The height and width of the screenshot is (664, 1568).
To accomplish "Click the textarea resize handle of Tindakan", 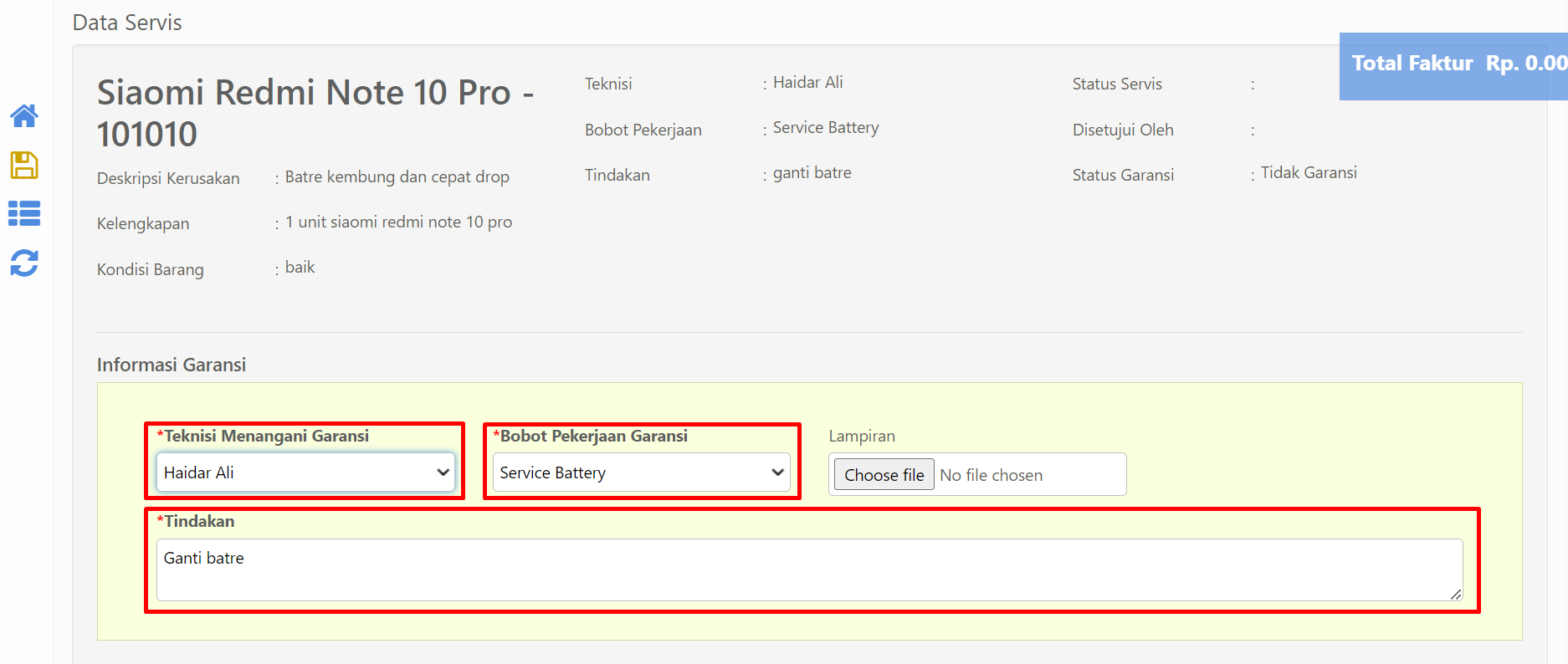I will pos(1456,594).
